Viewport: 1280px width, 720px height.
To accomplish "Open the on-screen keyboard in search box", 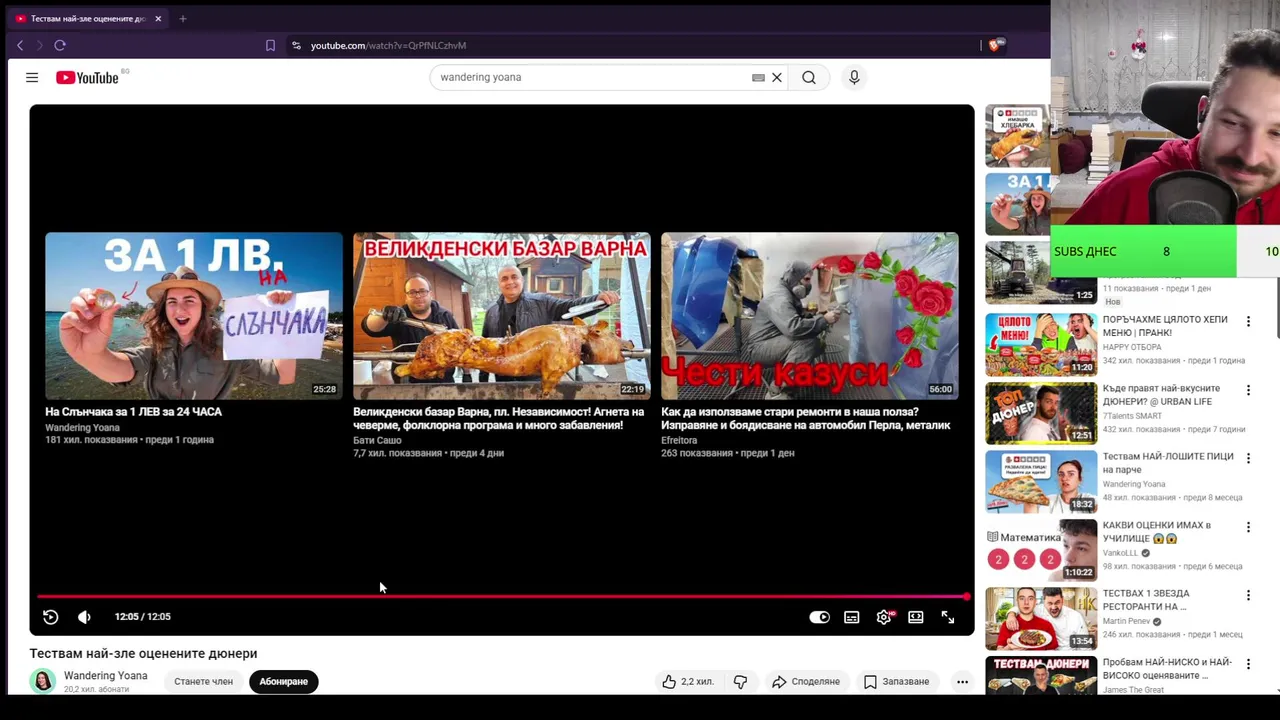I will tap(758, 77).
